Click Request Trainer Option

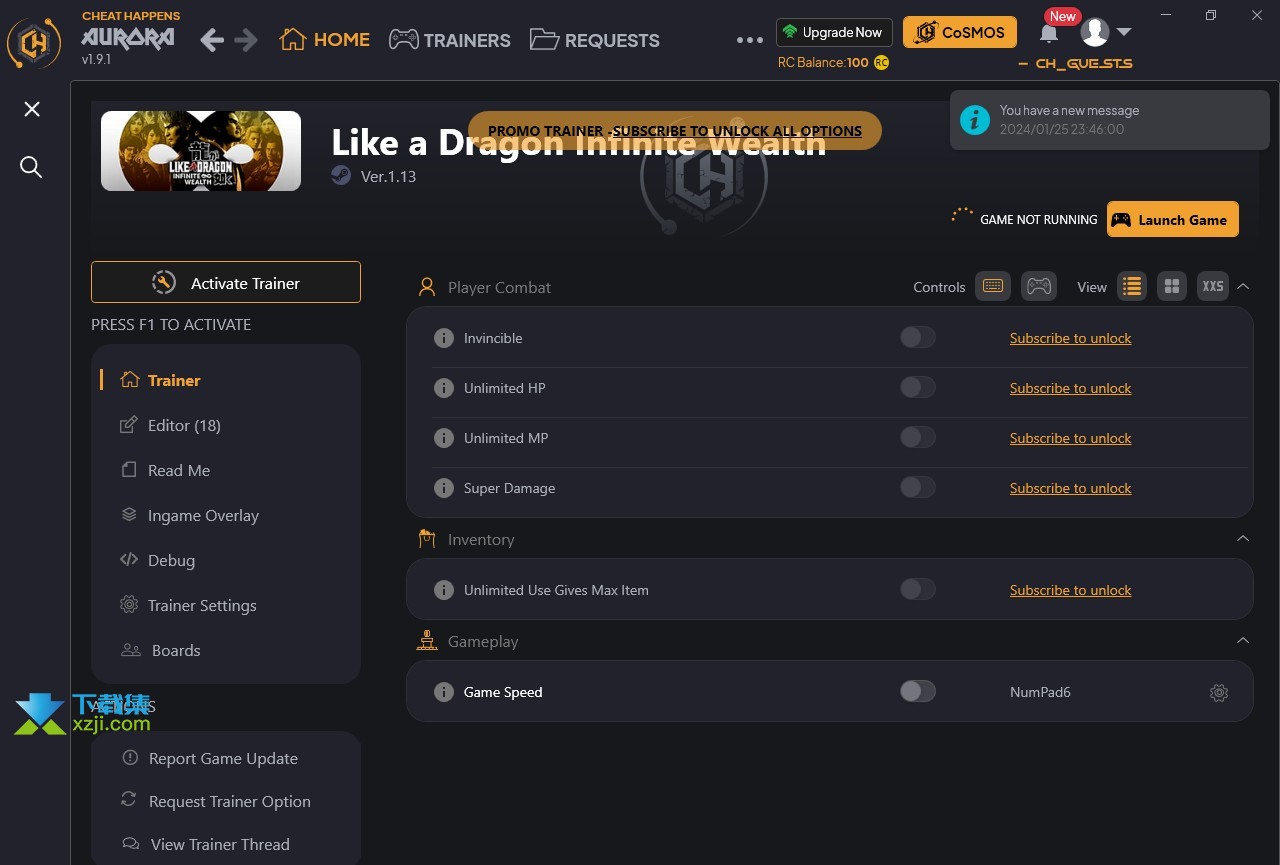click(216, 801)
